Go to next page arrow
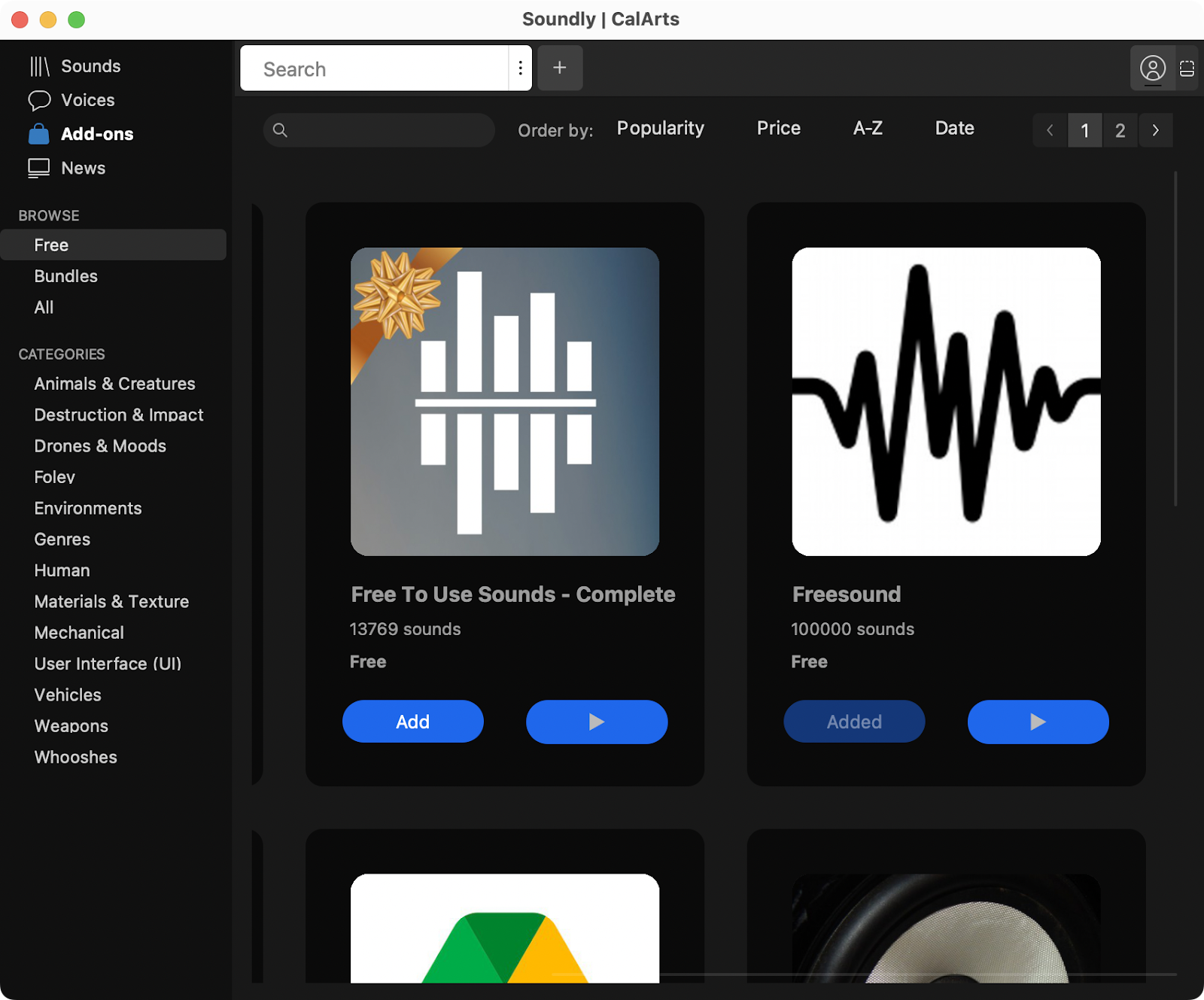 coord(1156,130)
